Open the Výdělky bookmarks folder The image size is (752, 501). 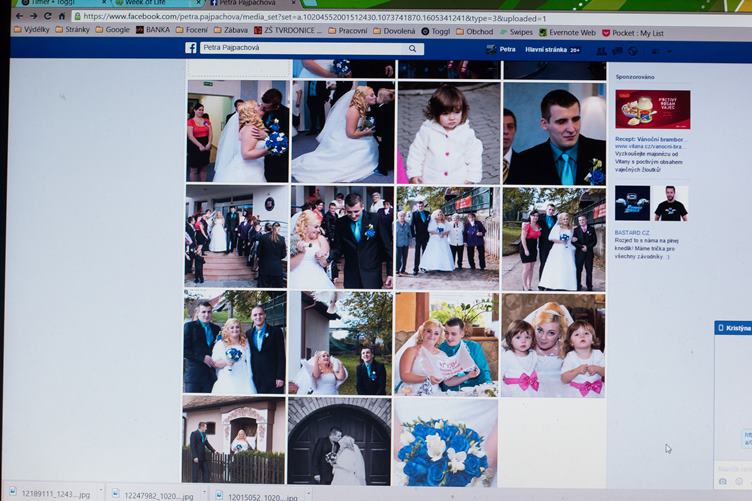click(32, 29)
